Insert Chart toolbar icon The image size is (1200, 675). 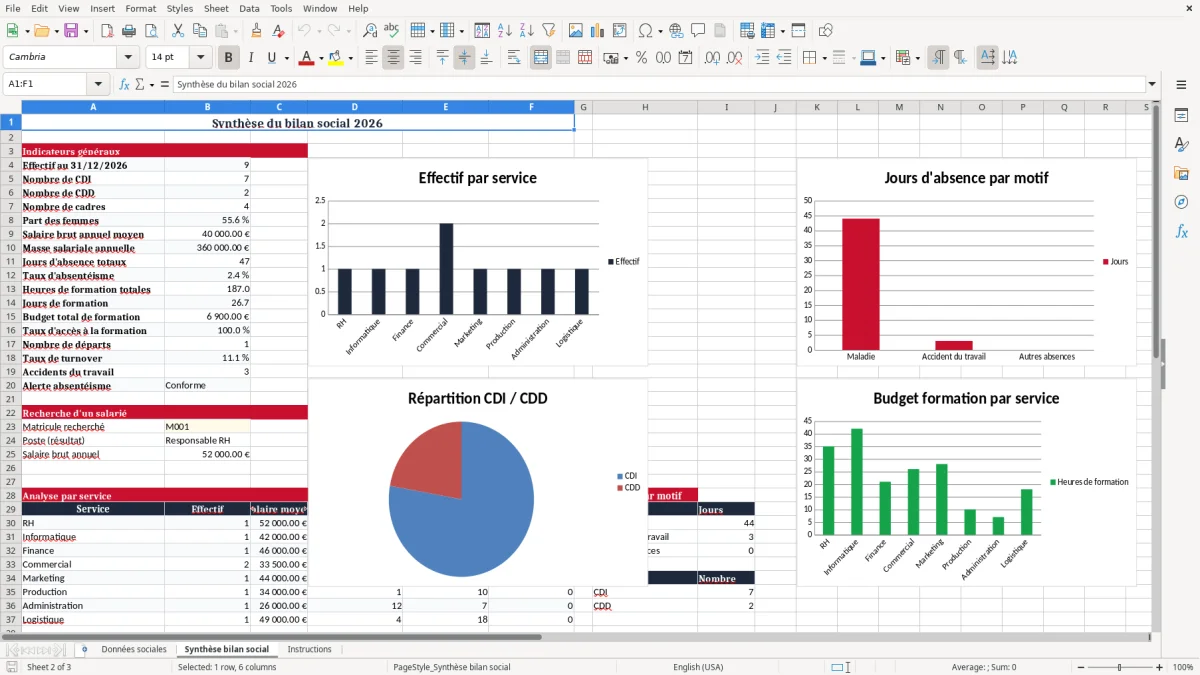tap(598, 31)
